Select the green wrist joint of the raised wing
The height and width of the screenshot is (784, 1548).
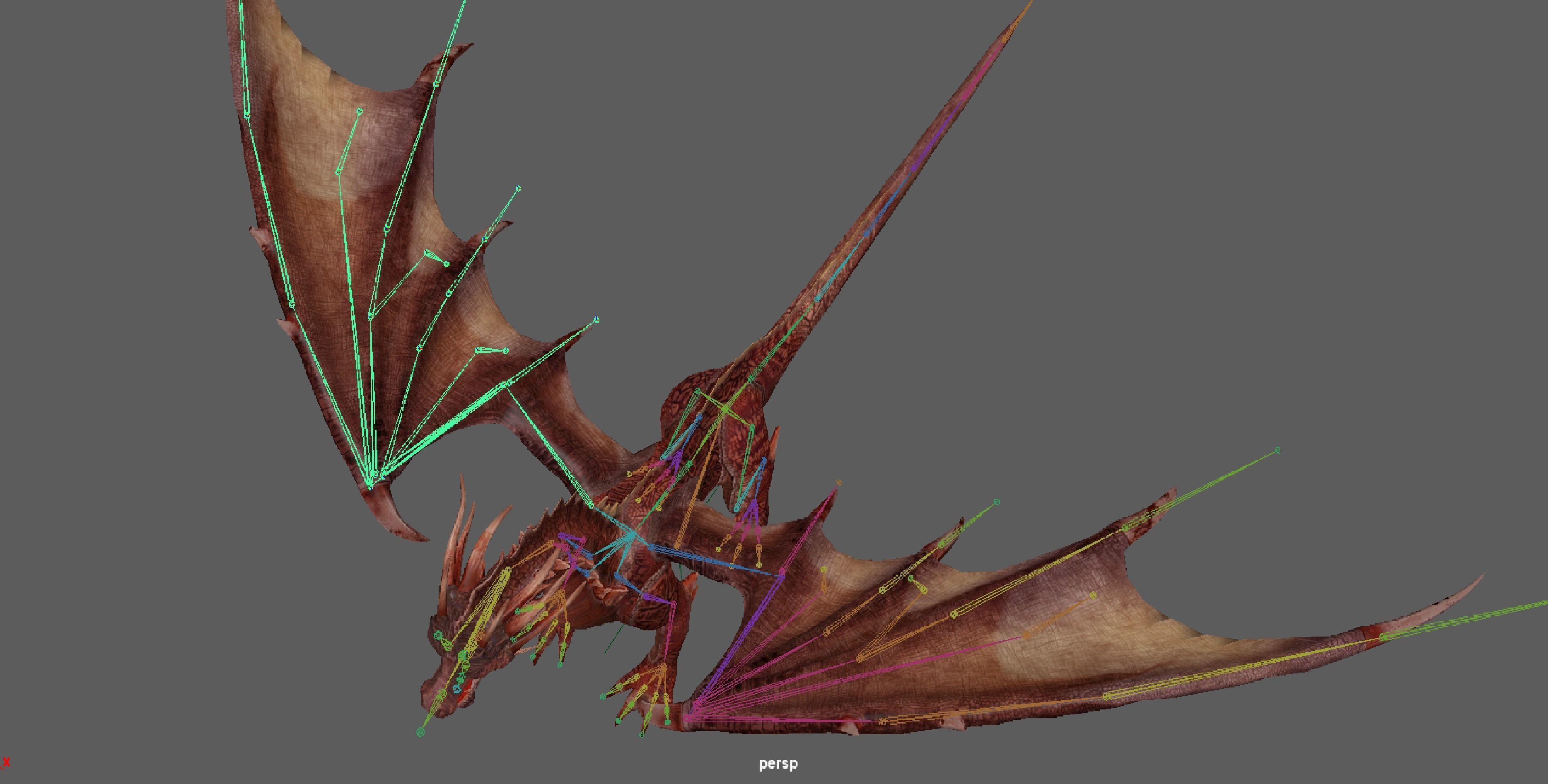tap(371, 485)
